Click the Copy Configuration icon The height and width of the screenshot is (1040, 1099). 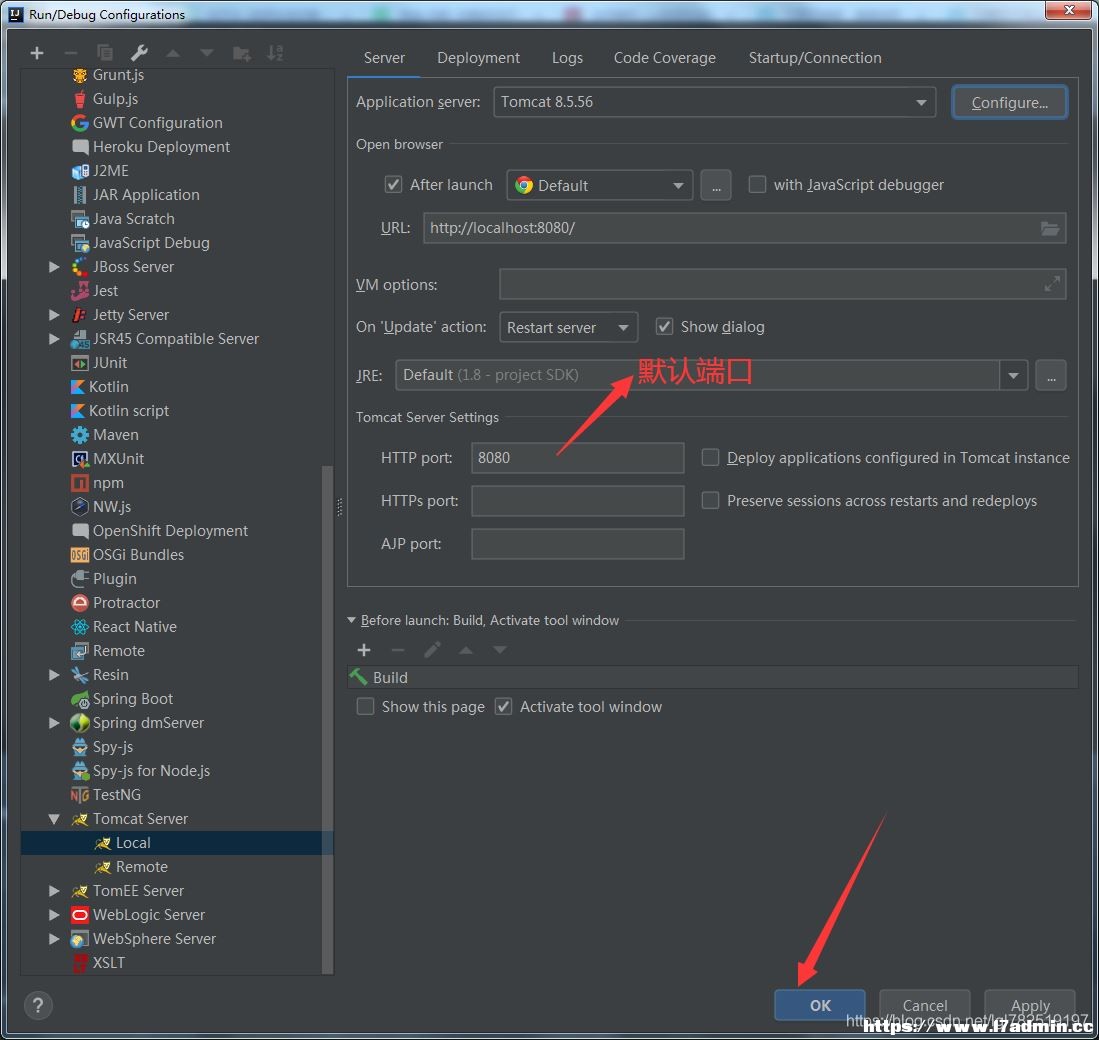pos(104,53)
